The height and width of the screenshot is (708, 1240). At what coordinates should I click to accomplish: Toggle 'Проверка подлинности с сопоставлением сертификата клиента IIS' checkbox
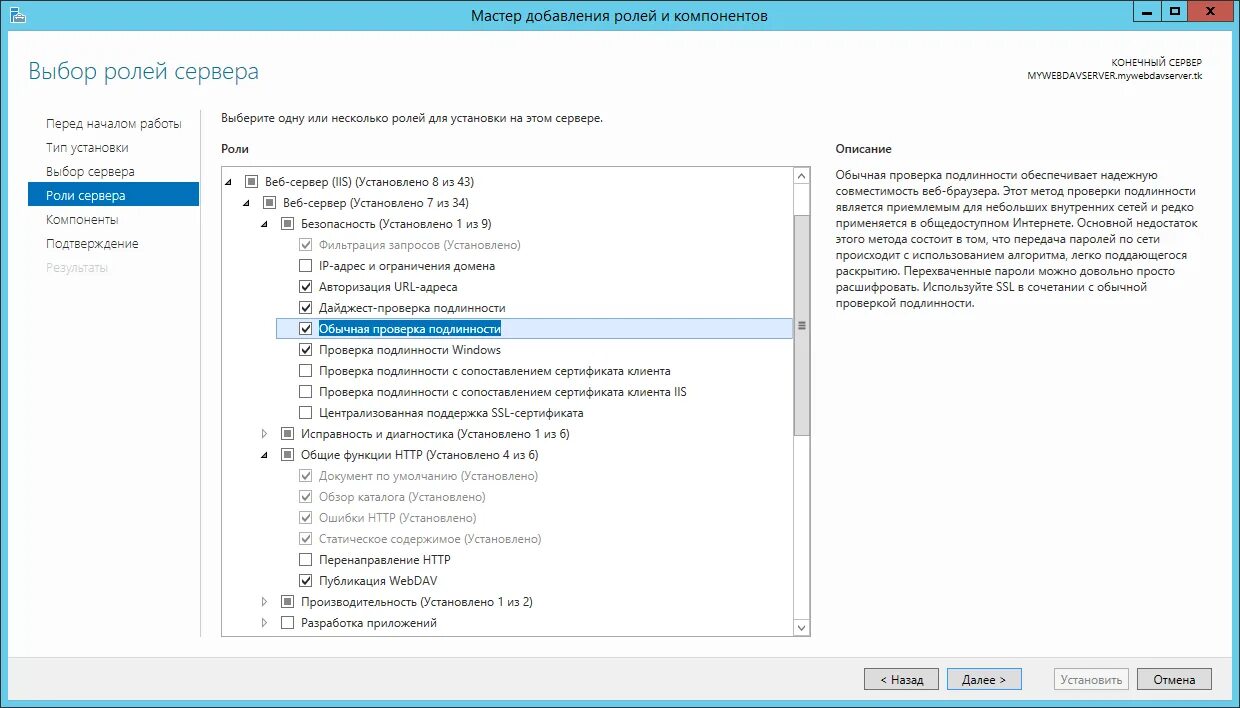pyautogui.click(x=306, y=392)
